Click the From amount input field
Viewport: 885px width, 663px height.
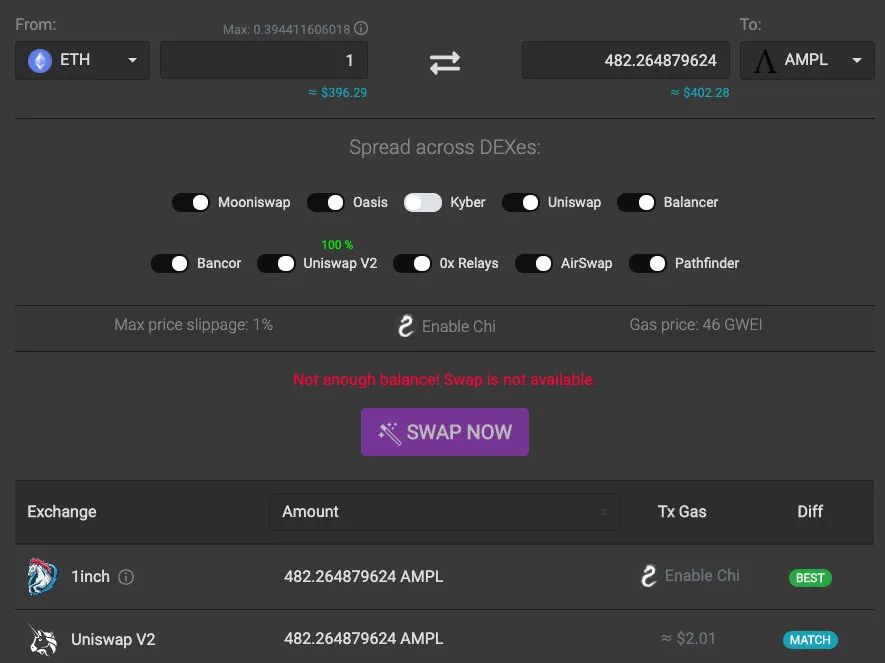point(264,60)
